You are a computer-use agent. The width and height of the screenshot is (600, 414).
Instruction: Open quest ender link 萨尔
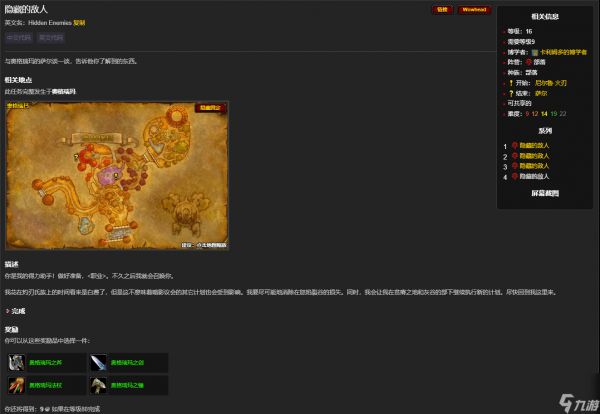tap(541, 93)
